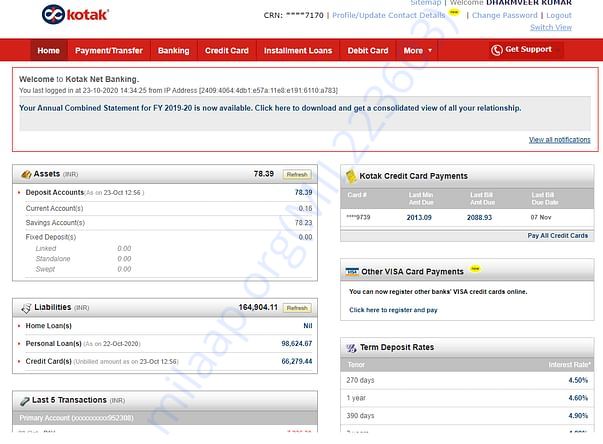Viewport: 603px width, 444px height.
Task: Click the 270 days rate 4.50%
Action: [x=578, y=380]
